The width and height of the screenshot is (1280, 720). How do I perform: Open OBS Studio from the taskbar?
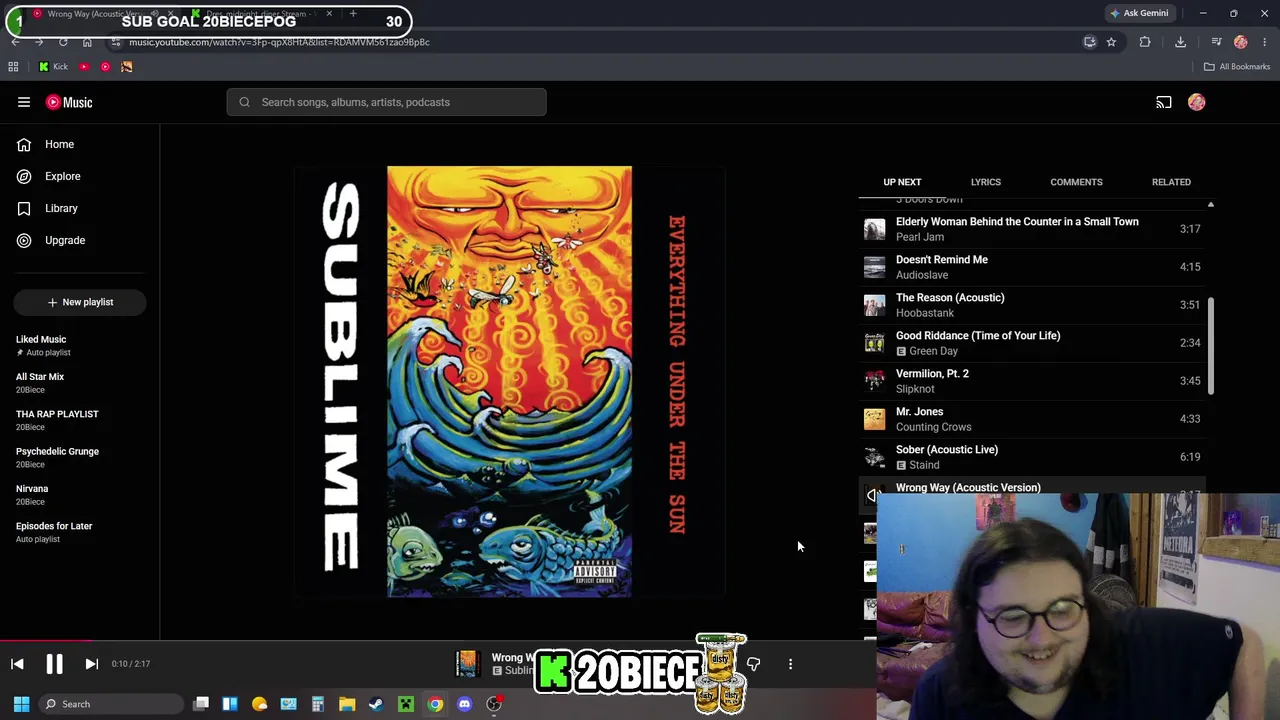(494, 704)
